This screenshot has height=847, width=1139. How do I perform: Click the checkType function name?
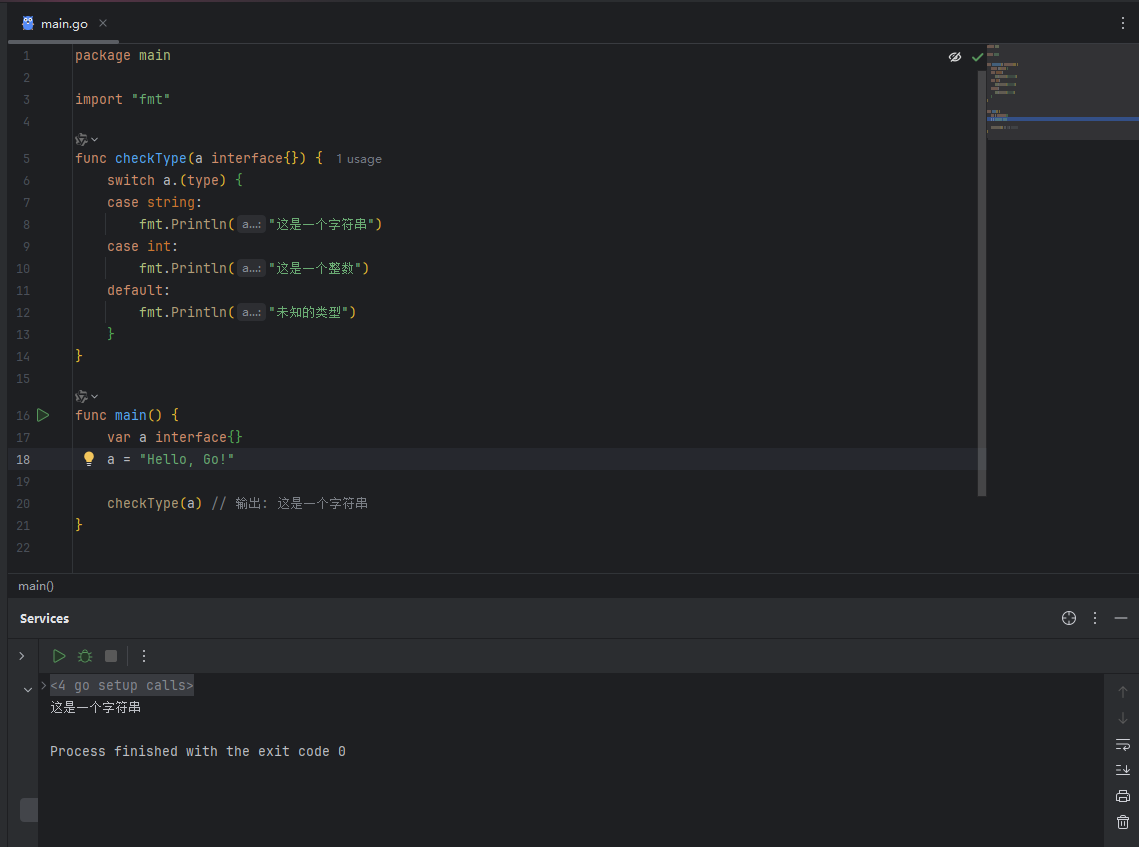(150, 158)
